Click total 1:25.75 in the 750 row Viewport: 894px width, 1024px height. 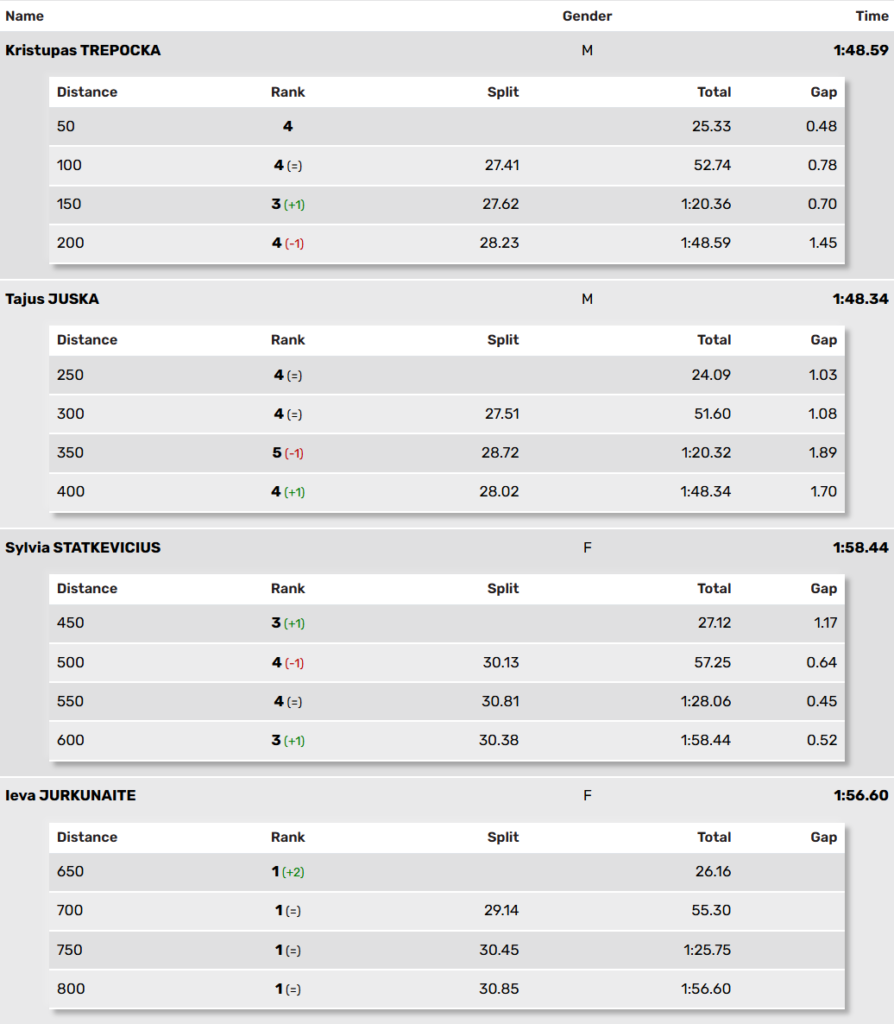point(707,950)
